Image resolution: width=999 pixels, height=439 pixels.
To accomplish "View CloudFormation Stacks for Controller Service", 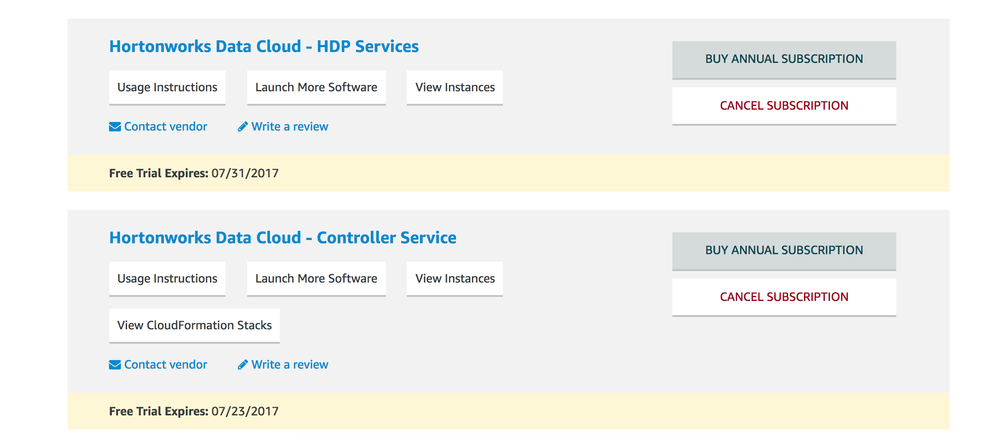I will point(194,326).
